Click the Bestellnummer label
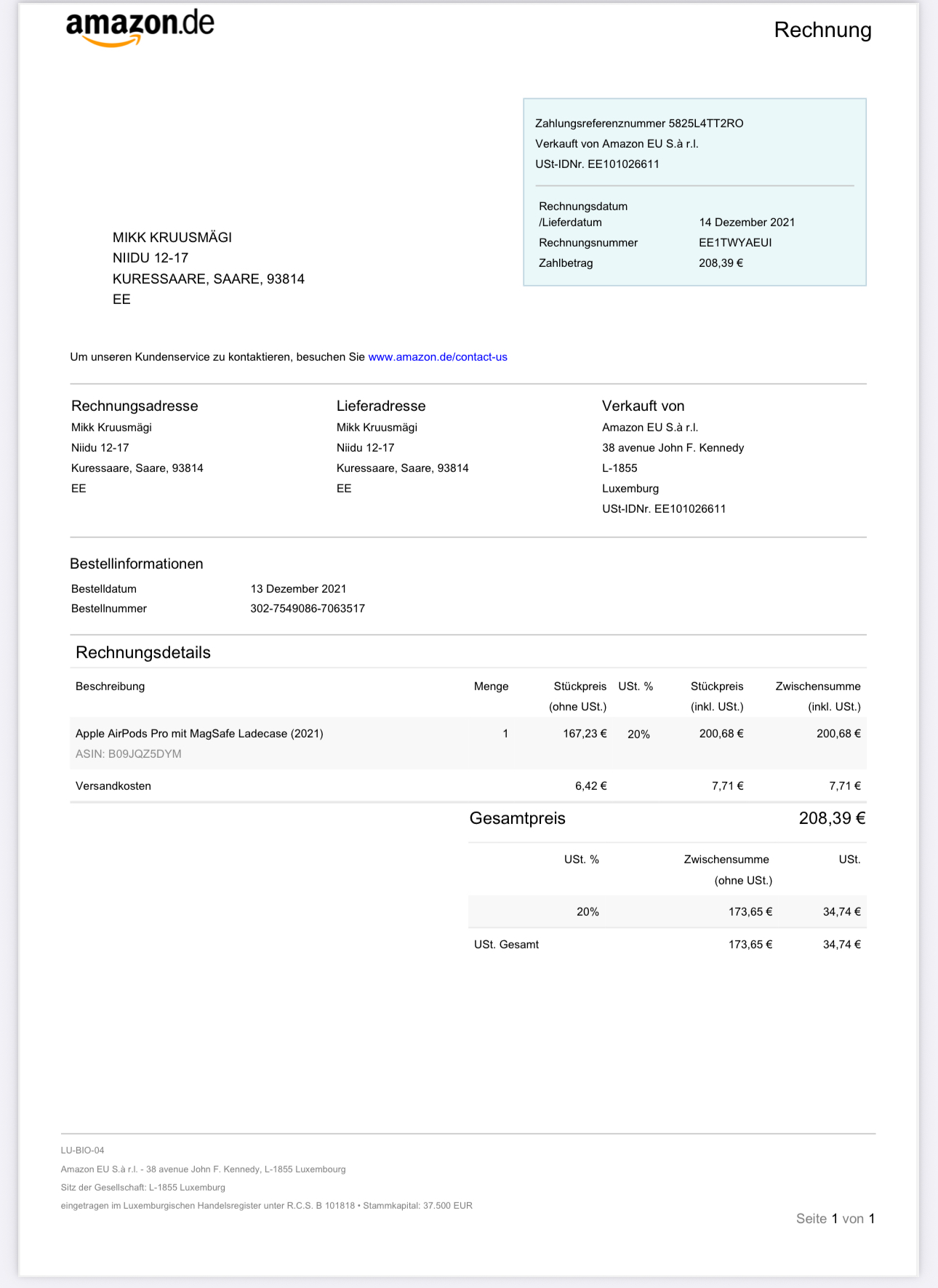This screenshot has height=1288, width=938. [x=109, y=609]
